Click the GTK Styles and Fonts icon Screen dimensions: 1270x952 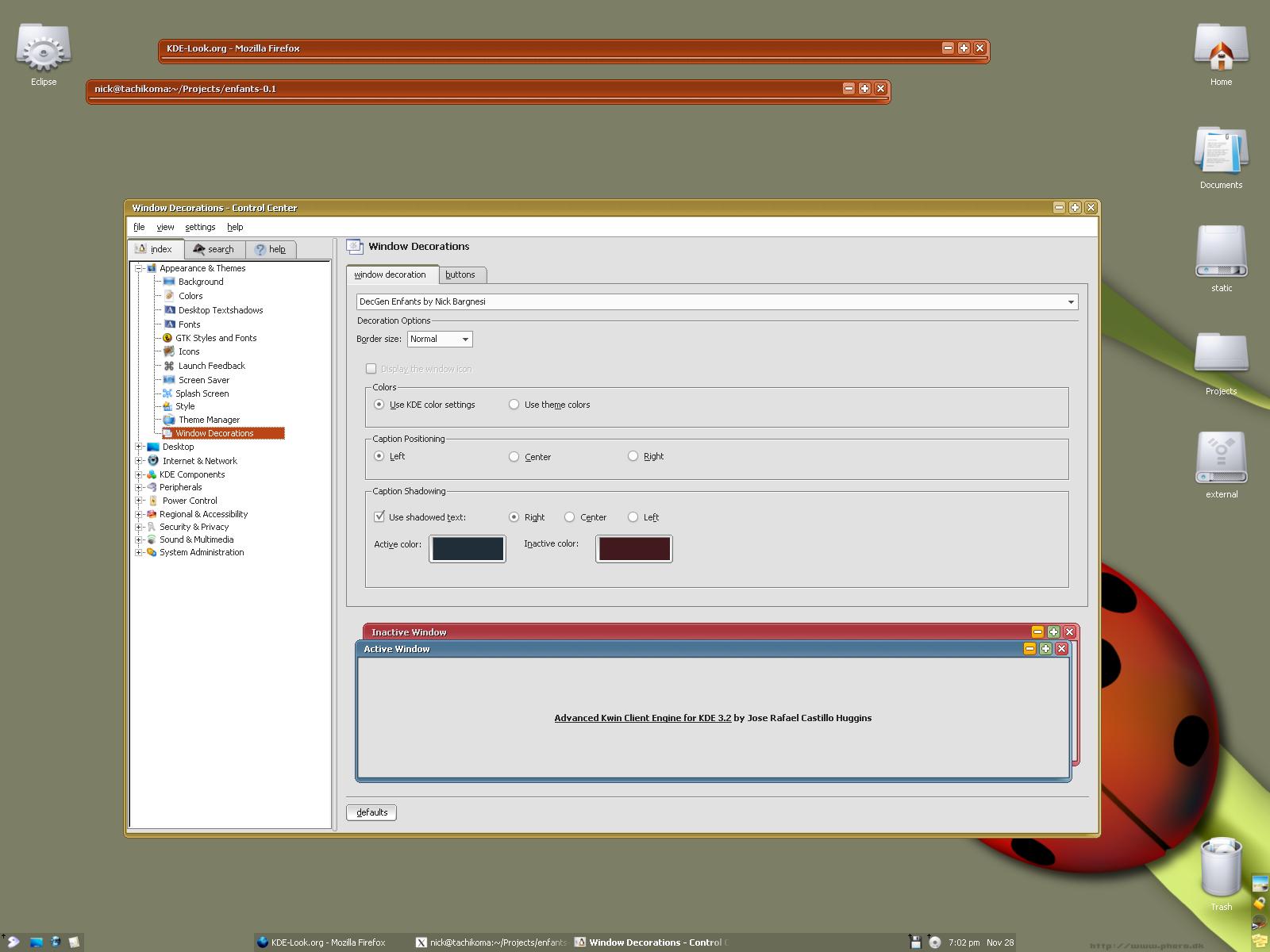[x=167, y=338]
